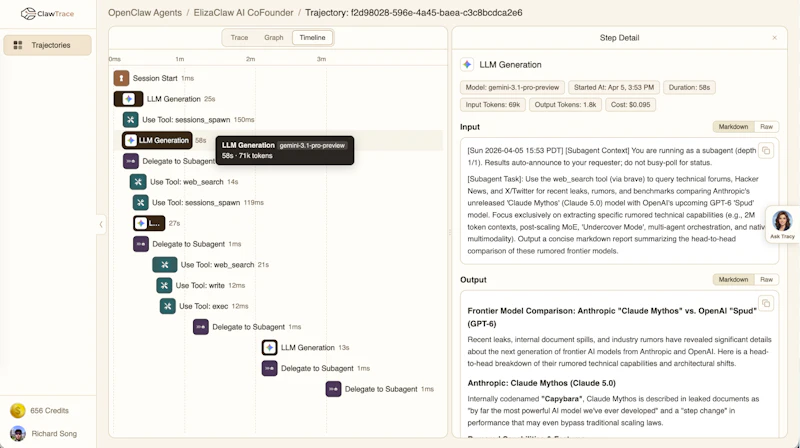This screenshot has width=800, height=448.
Task: Click Richard Song's avatar
Action: tap(18, 433)
